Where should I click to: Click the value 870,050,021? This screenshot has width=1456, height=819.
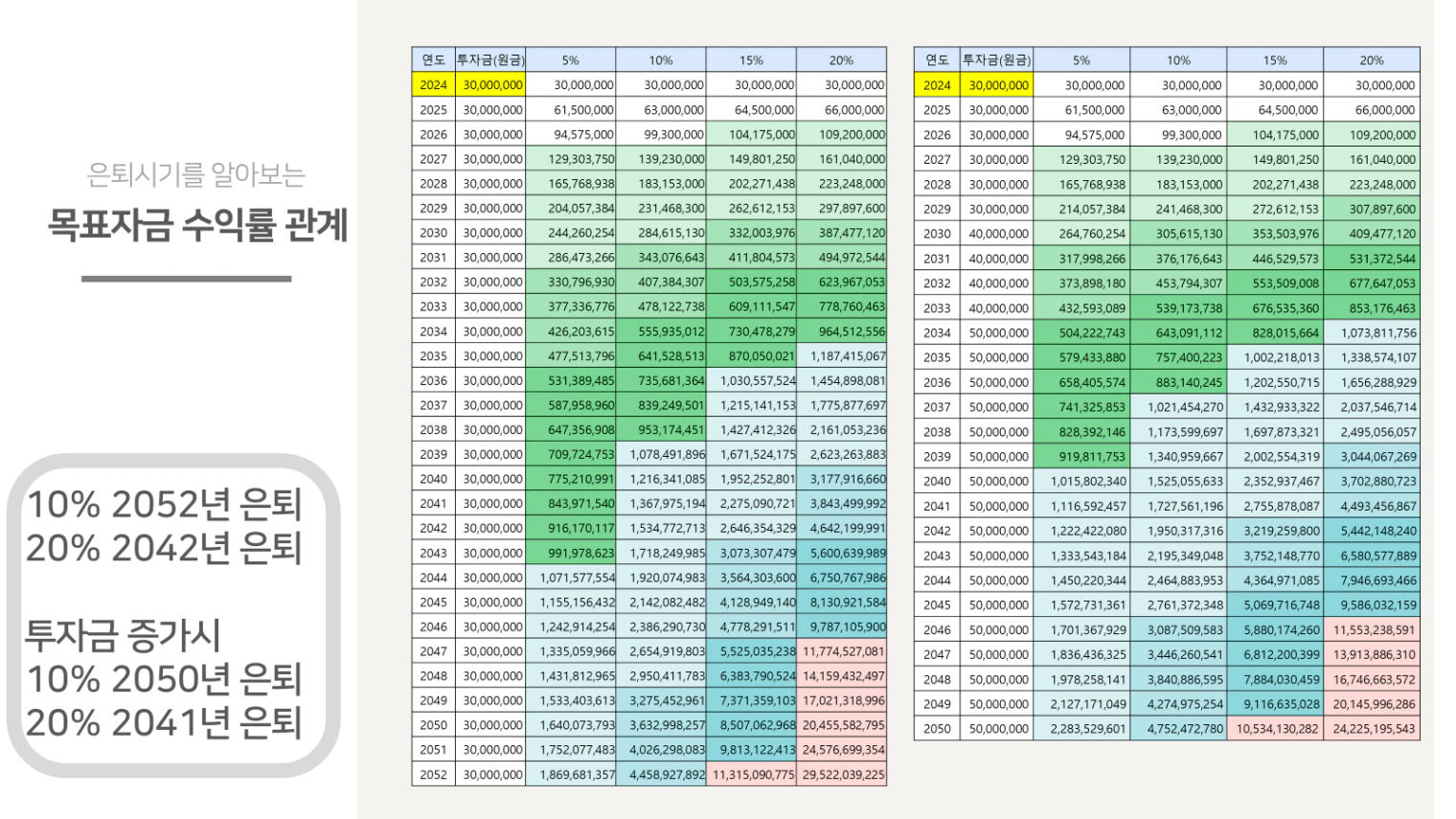(x=751, y=355)
